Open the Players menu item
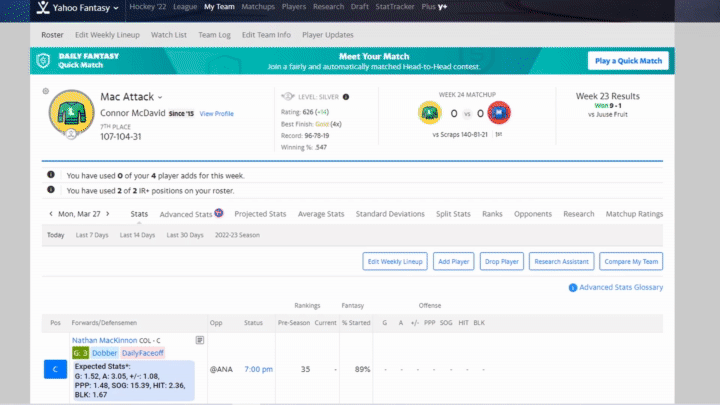Viewport: 720px width, 405px height. [294, 6]
